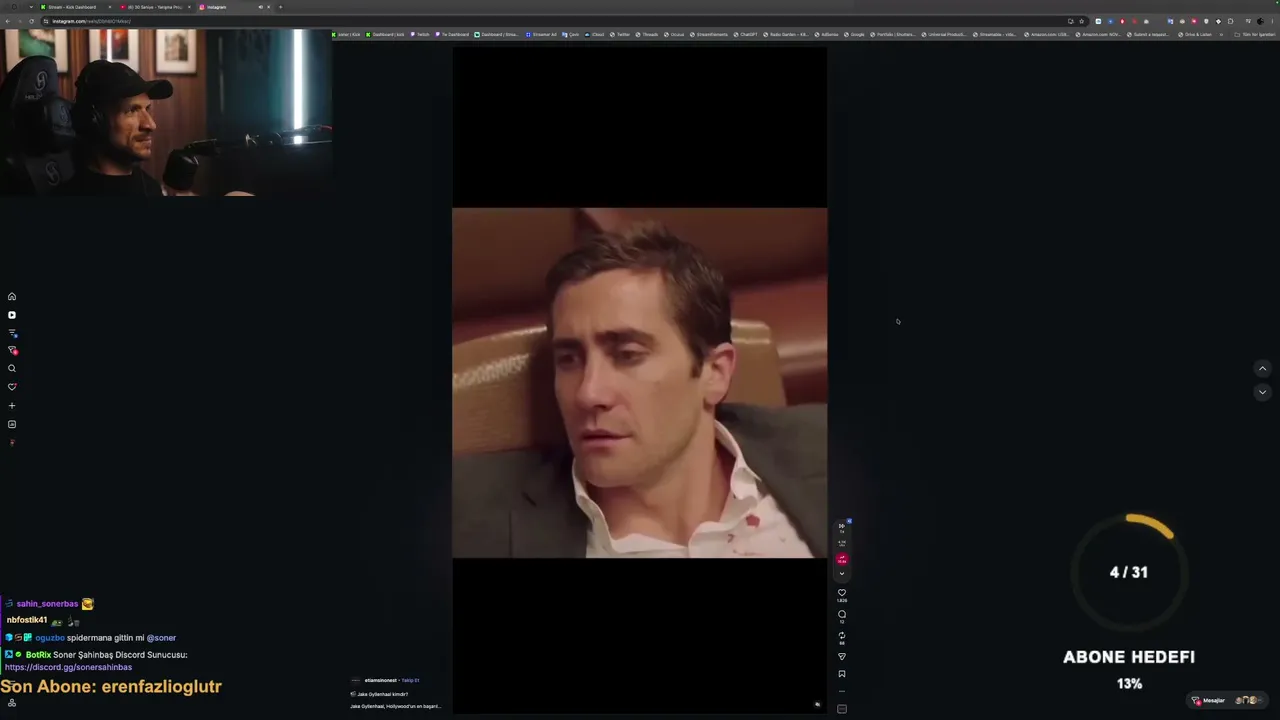Open the reel's audio thumbnail

[x=842, y=709]
